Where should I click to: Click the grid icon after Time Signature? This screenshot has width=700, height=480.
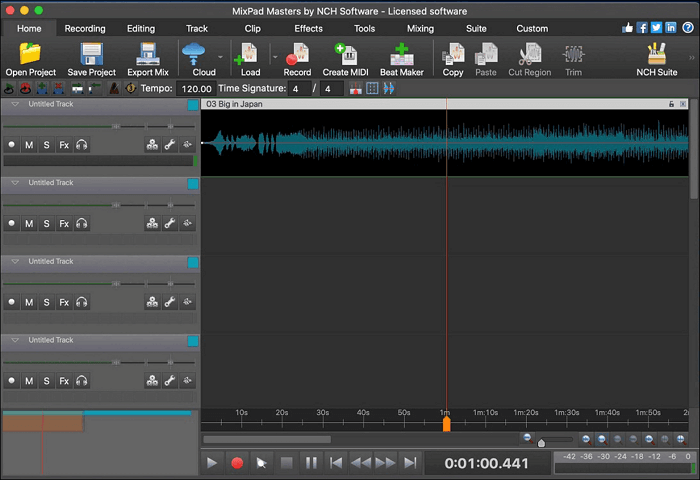[372, 88]
